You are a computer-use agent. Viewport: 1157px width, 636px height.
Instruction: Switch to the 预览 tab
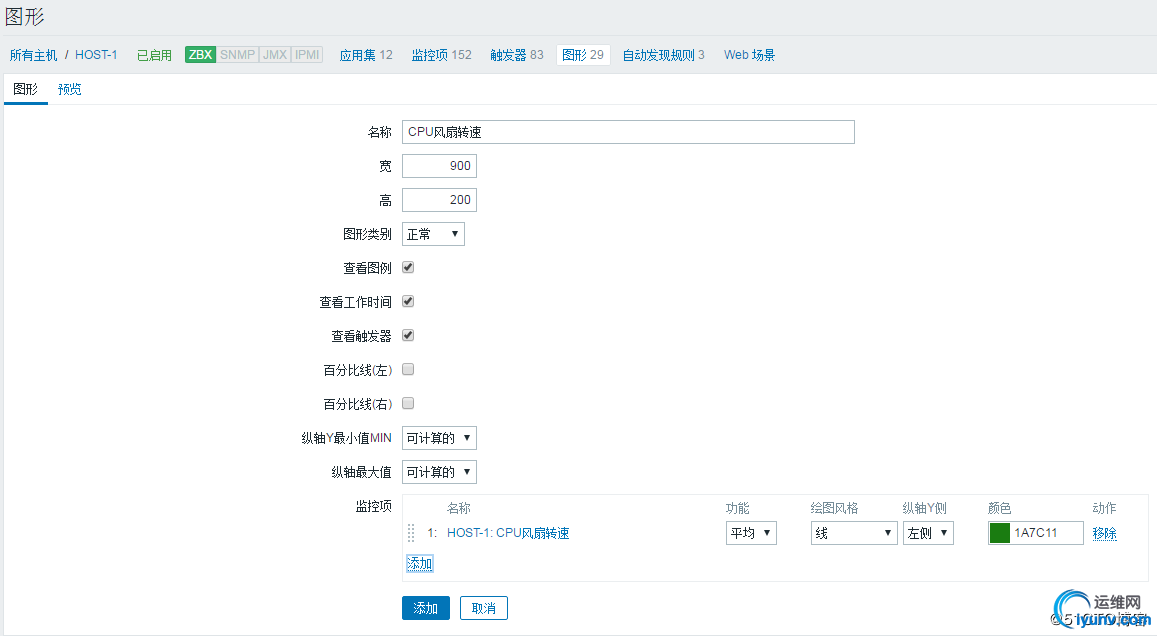69,89
